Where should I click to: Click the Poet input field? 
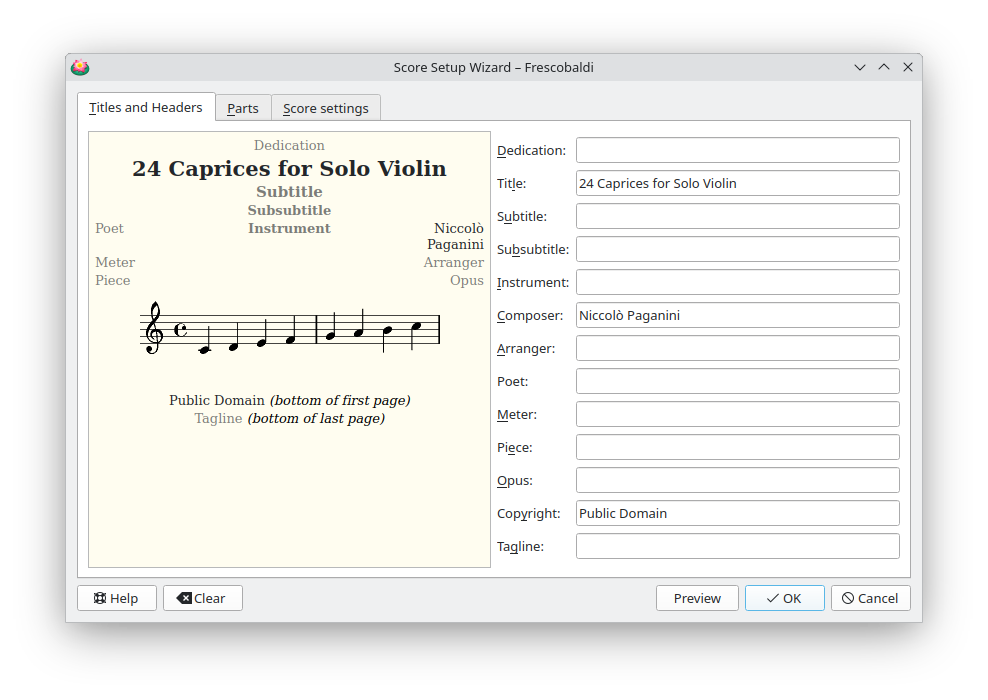tap(737, 381)
